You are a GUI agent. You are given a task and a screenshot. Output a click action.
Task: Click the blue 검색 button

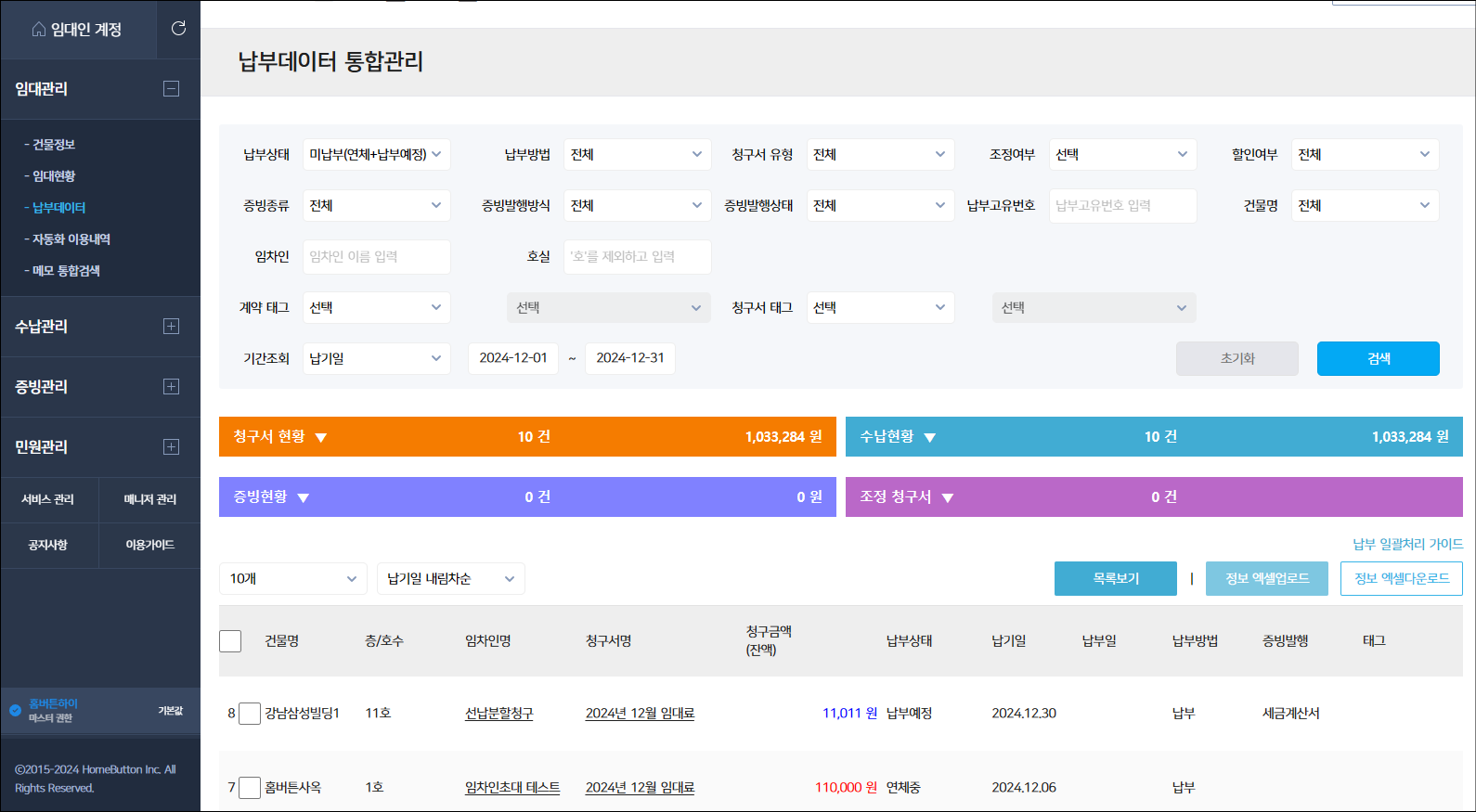pyautogui.click(x=1378, y=359)
